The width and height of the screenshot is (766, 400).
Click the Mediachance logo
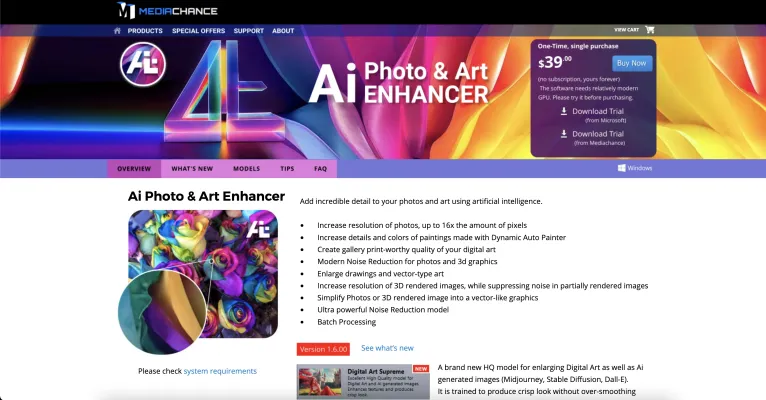[167, 10]
